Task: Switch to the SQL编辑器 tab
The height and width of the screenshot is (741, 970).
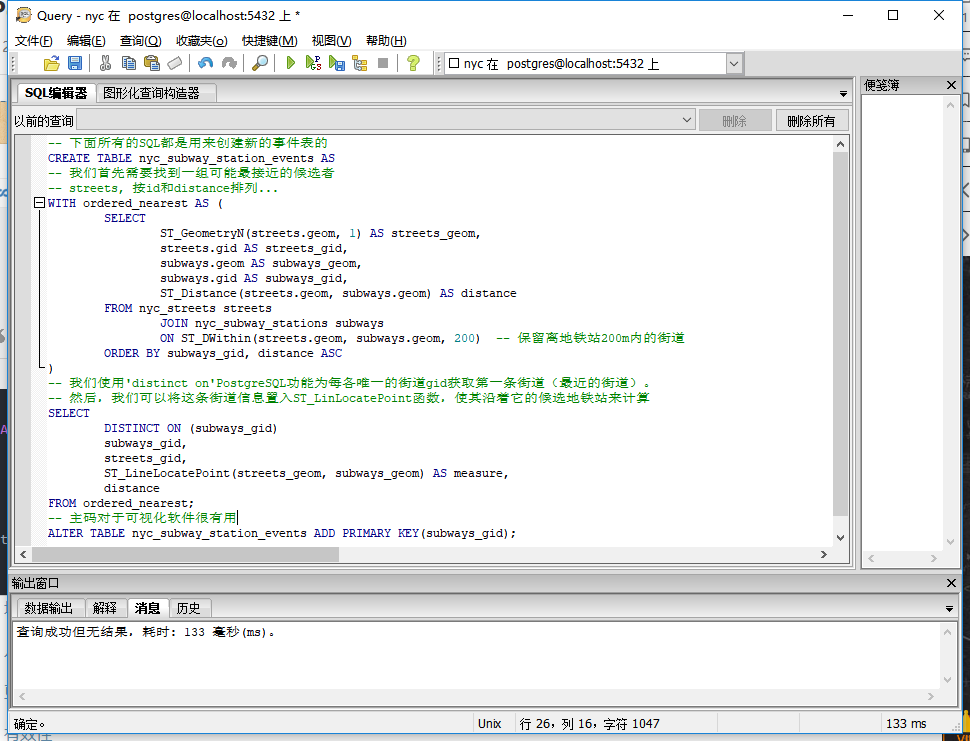Action: pyautogui.click(x=56, y=93)
